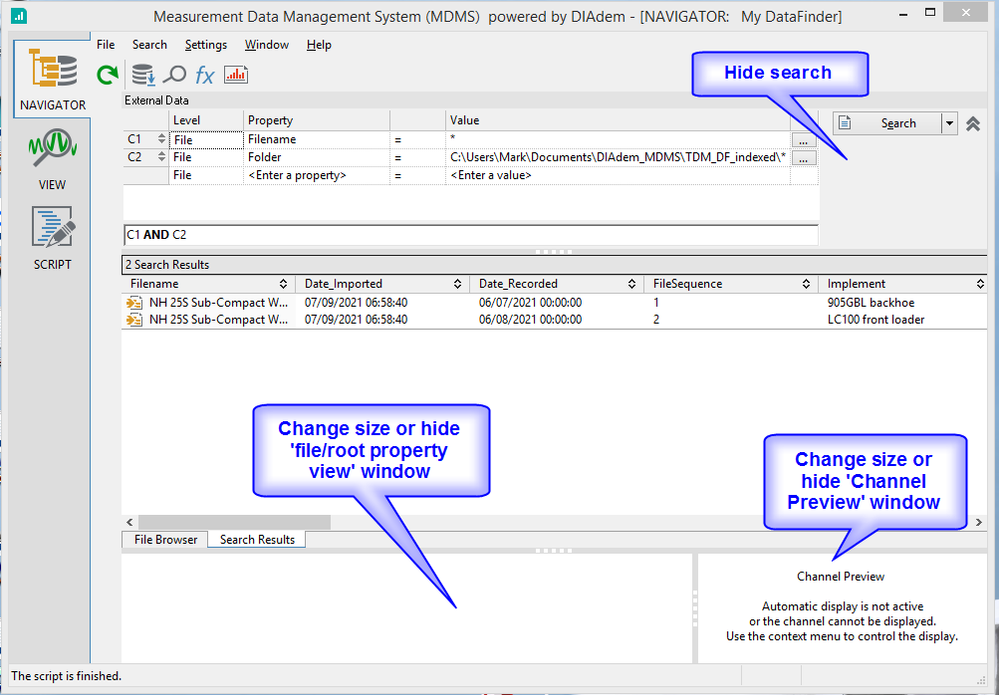Click the green refresh arrow icon
Image resolution: width=999 pixels, height=695 pixels.
point(108,75)
